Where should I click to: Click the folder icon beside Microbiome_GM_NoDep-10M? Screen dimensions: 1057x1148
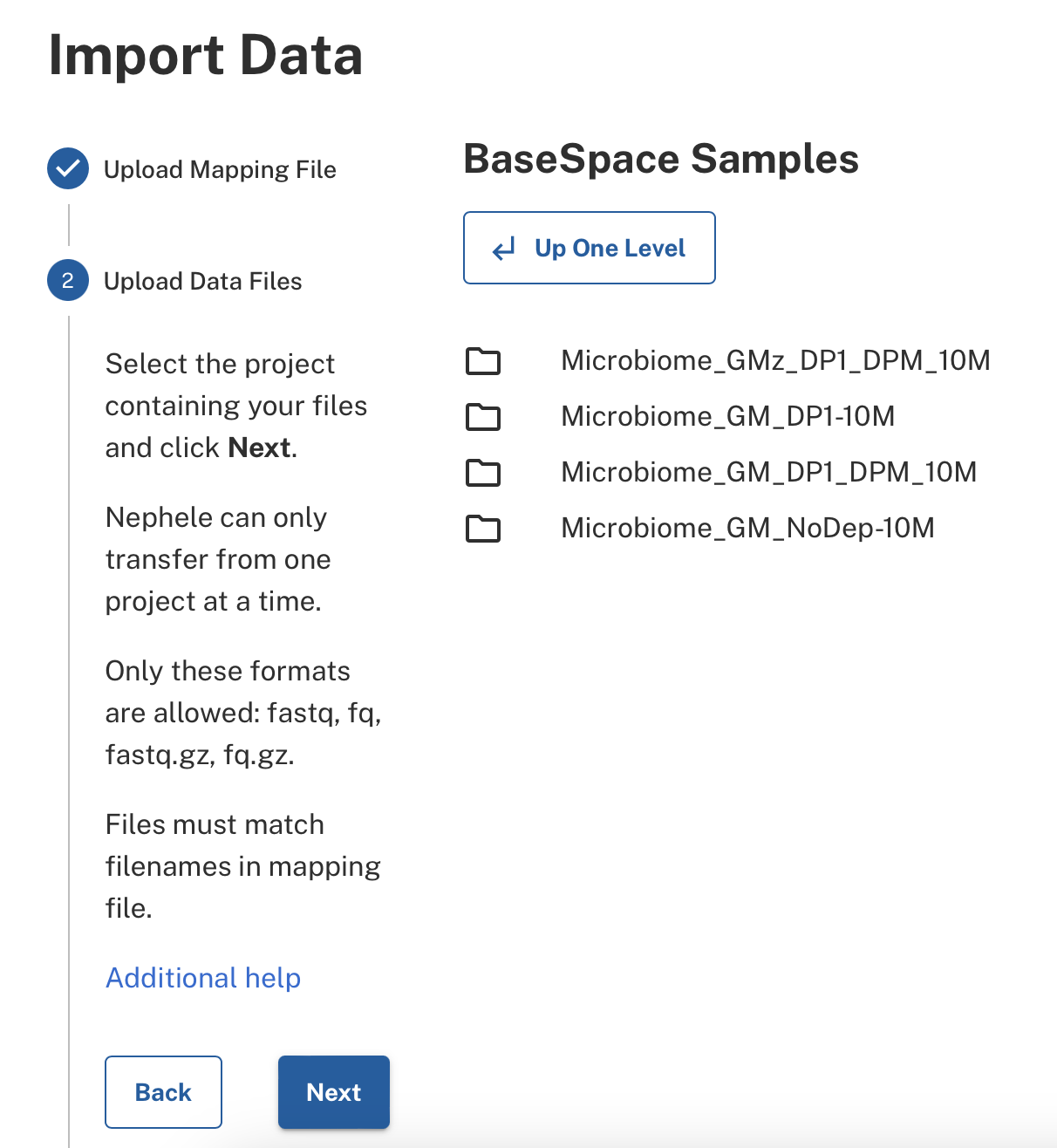click(483, 529)
